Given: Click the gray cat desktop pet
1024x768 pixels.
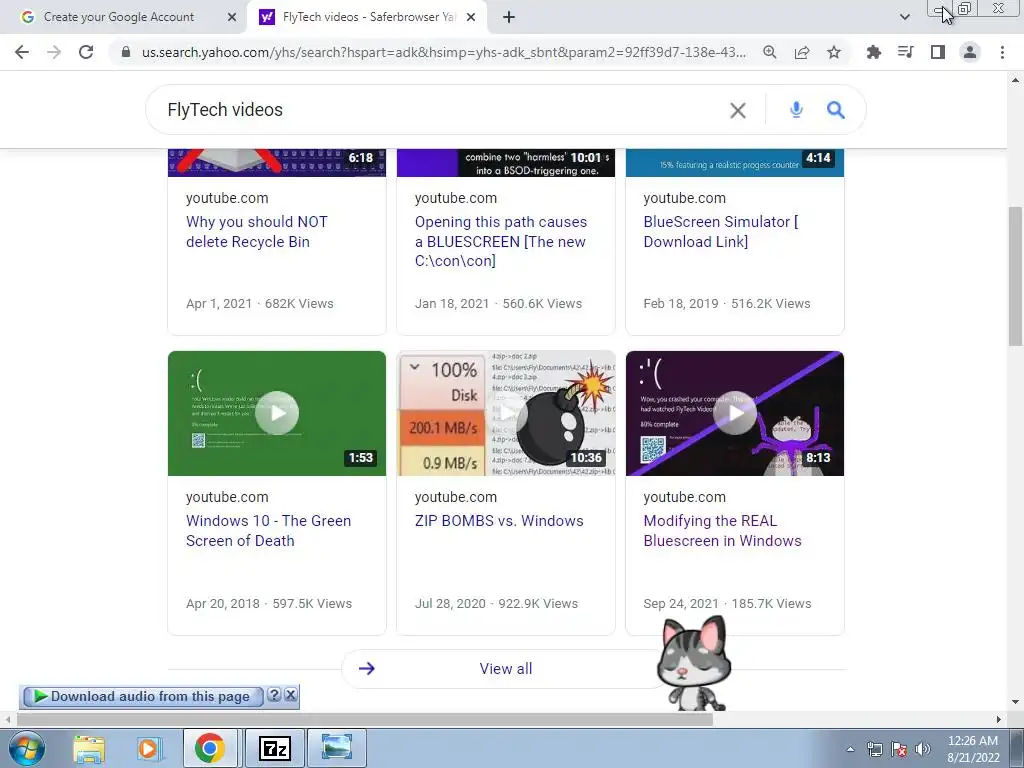Looking at the screenshot, I should click(x=692, y=663).
